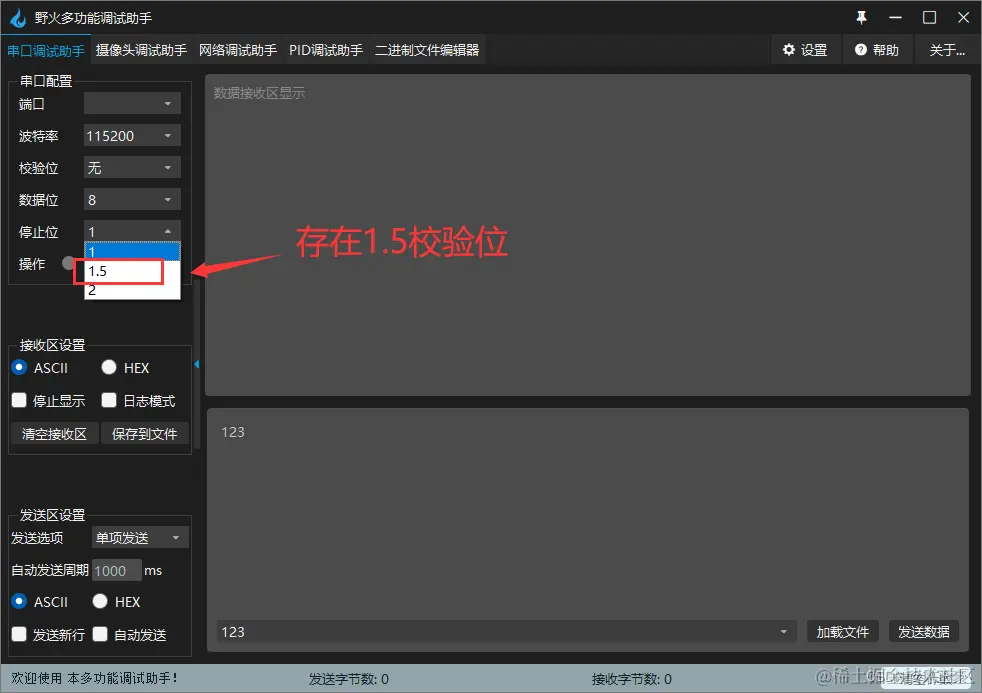Open the 发送选项 send option dropdown
This screenshot has width=982, height=693.
[x=139, y=537]
